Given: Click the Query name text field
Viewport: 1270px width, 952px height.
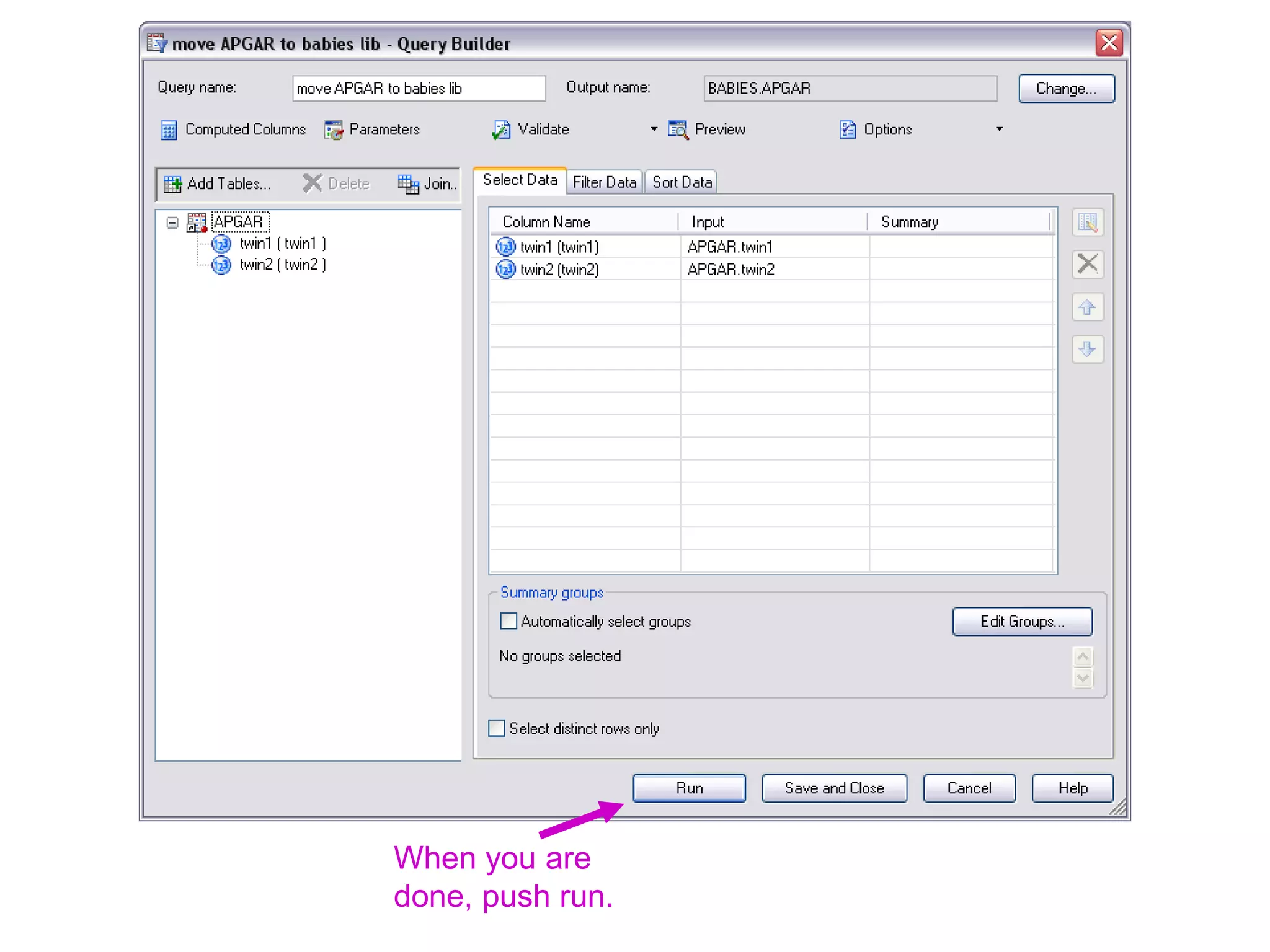Looking at the screenshot, I should click(419, 88).
